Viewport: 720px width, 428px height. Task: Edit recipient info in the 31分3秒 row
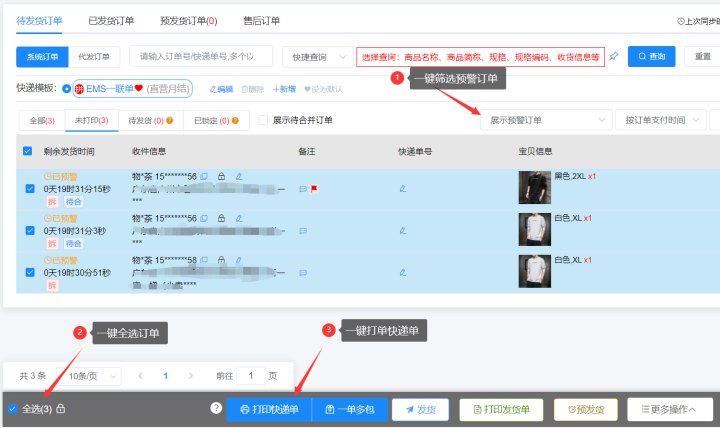click(x=239, y=219)
